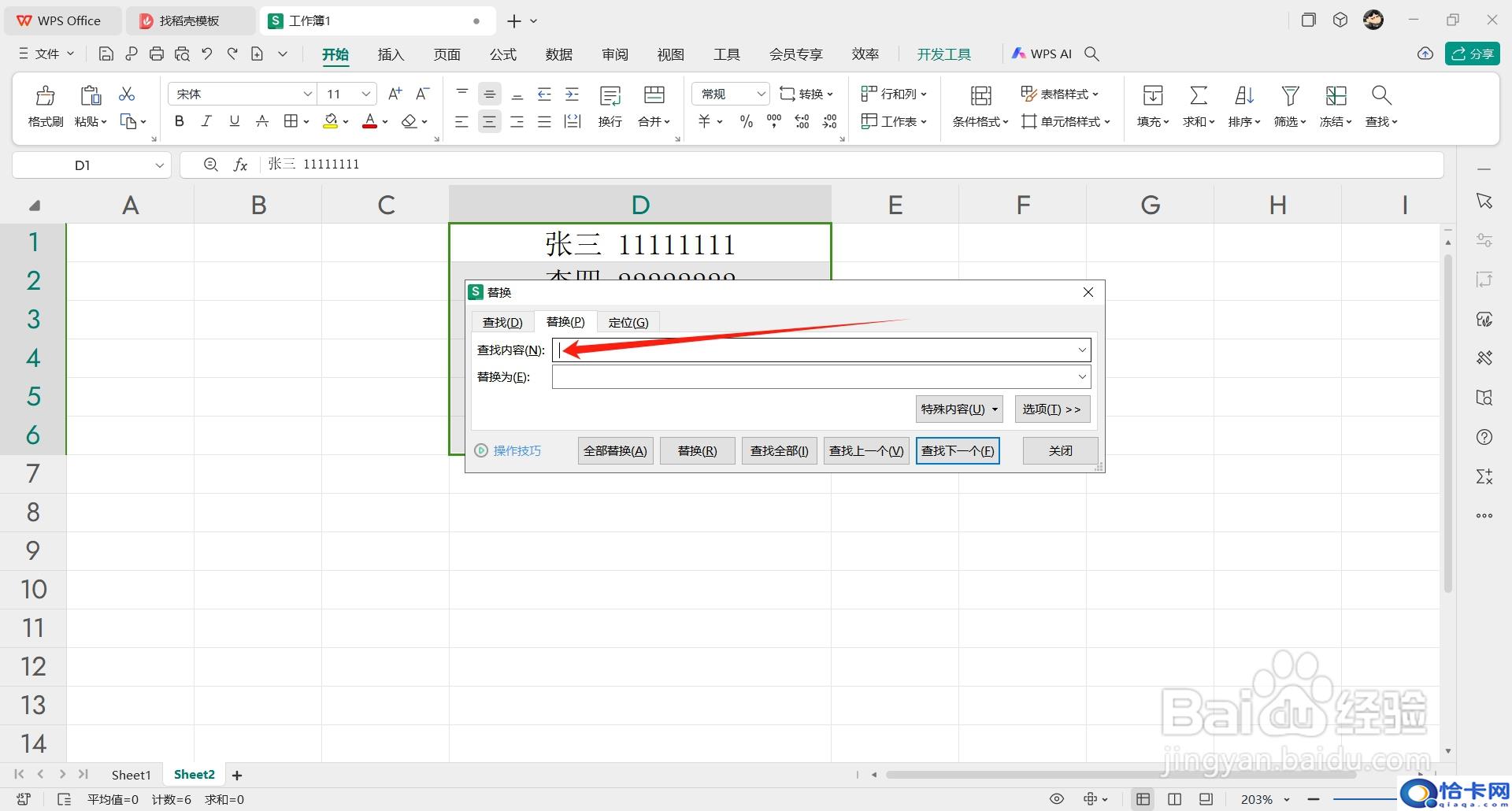
Task: Click the 查找全部(I) button
Action: click(780, 451)
